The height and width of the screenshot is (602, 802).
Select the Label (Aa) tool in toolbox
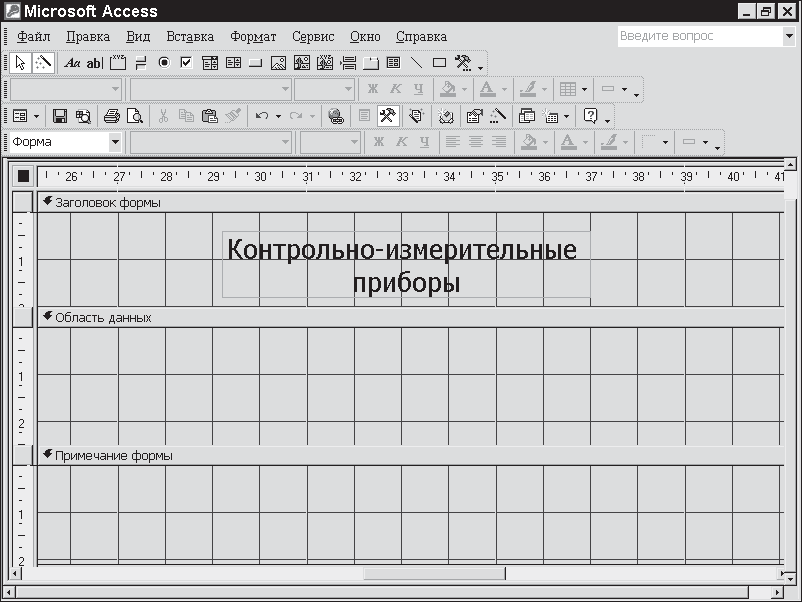pyautogui.click(x=72, y=63)
